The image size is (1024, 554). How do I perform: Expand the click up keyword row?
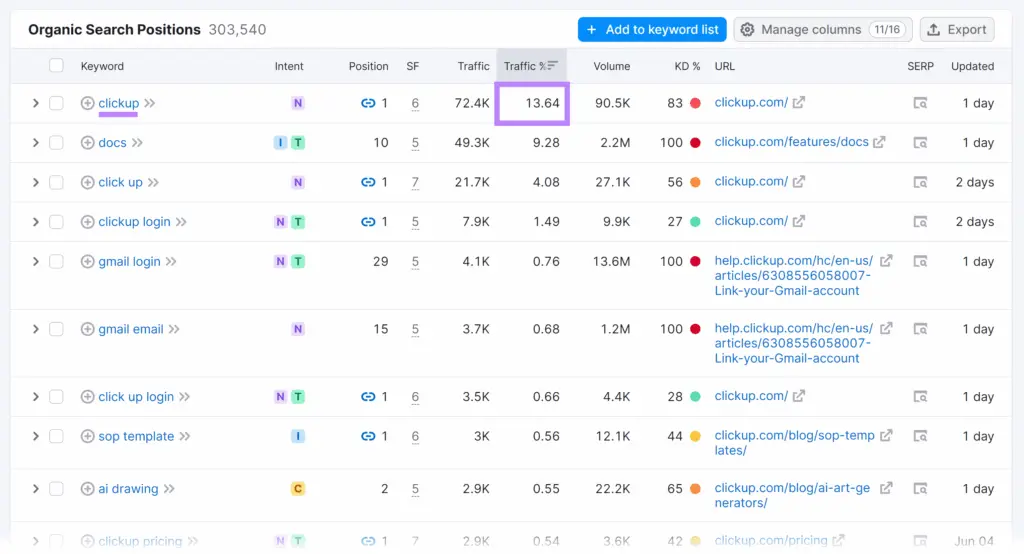click(x=35, y=182)
